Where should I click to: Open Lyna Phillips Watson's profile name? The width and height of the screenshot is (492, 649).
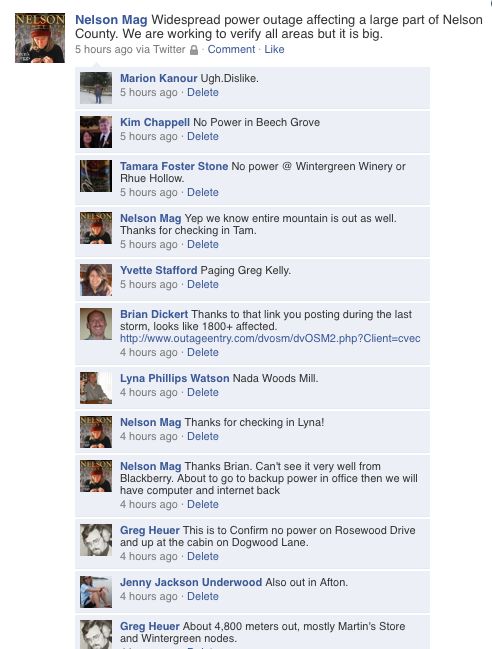175,378
